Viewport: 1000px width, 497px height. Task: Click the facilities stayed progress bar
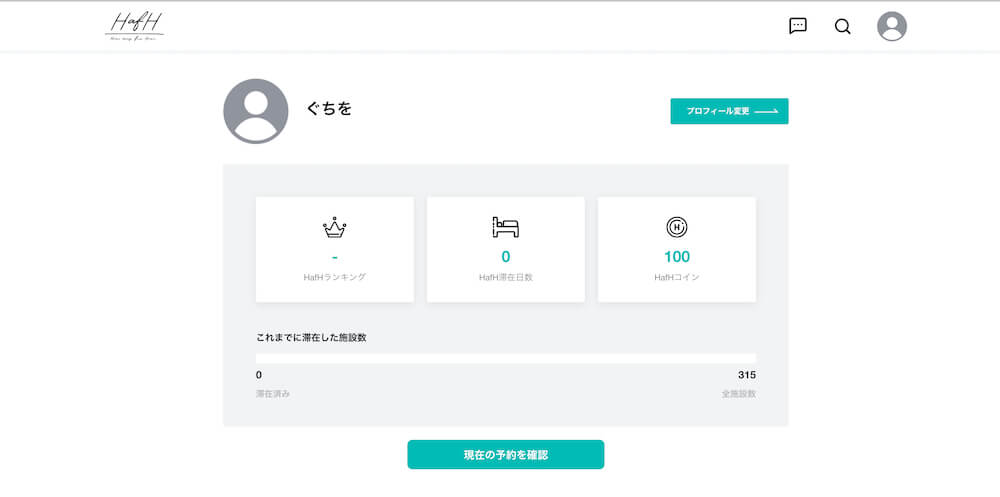click(506, 358)
